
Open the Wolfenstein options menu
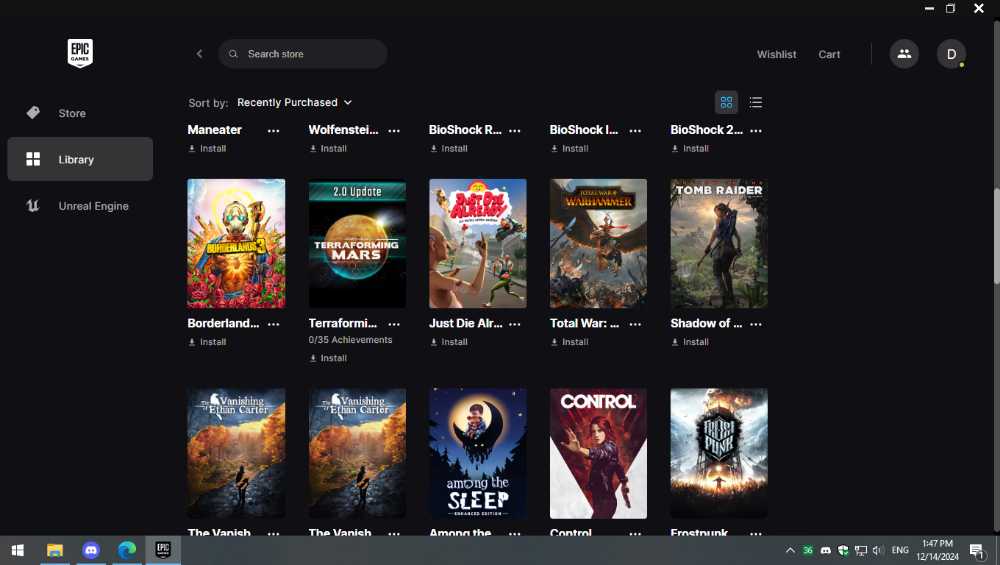[394, 130]
